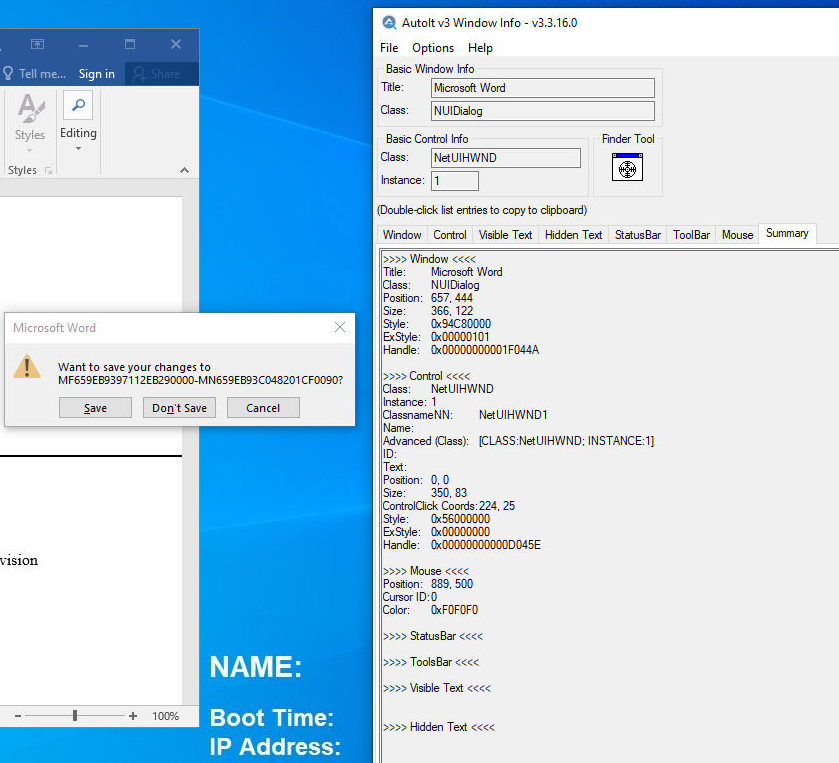Click the AutoIt Window Info app icon
The height and width of the screenshot is (763, 839).
(389, 23)
